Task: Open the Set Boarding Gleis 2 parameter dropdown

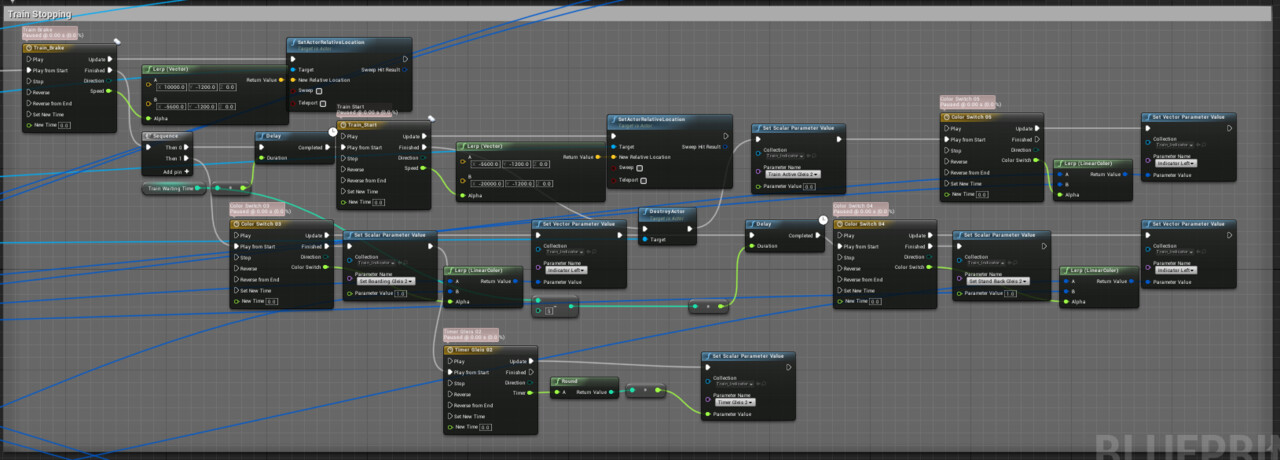Action: pos(385,281)
